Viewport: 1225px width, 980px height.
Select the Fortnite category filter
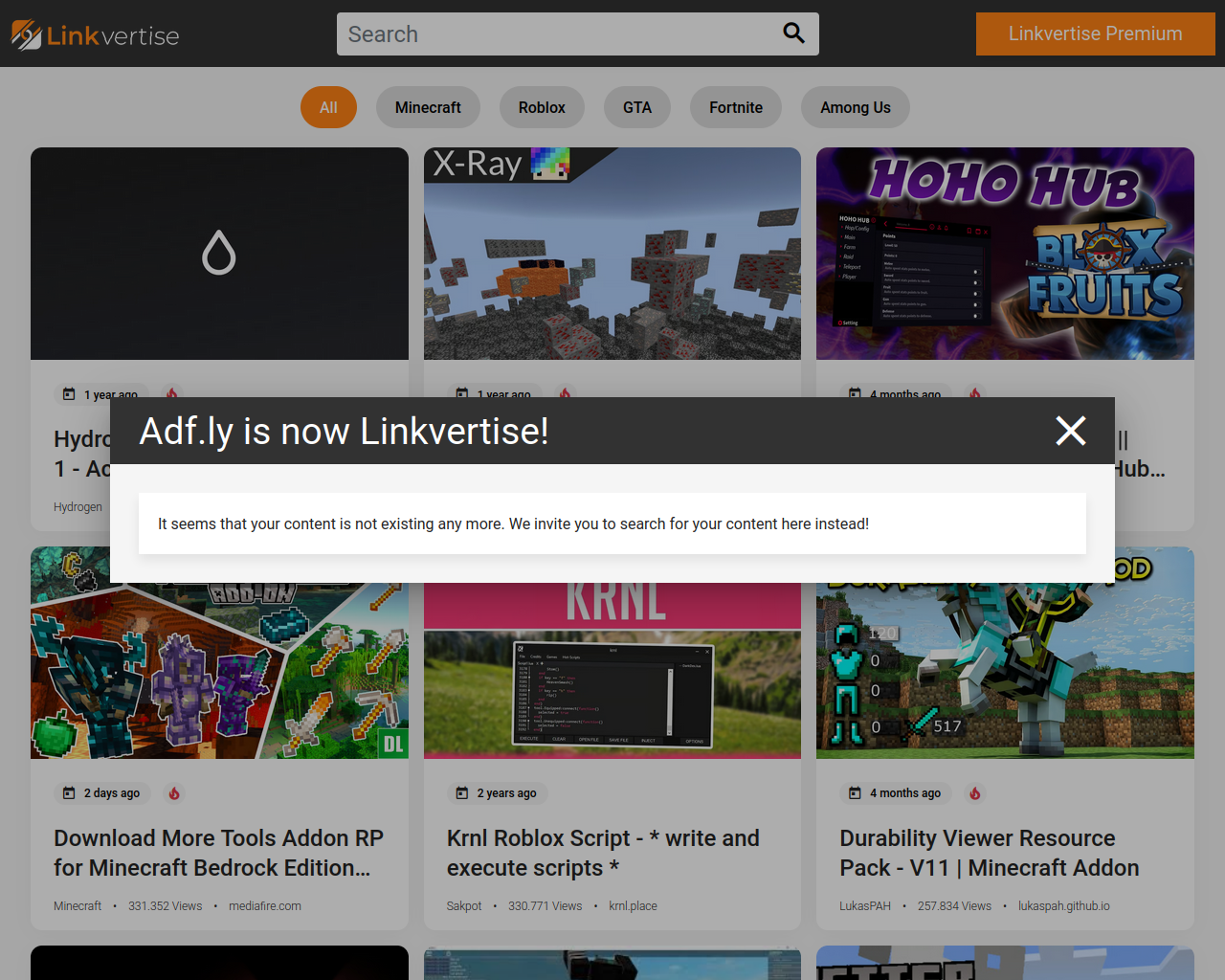click(x=736, y=107)
